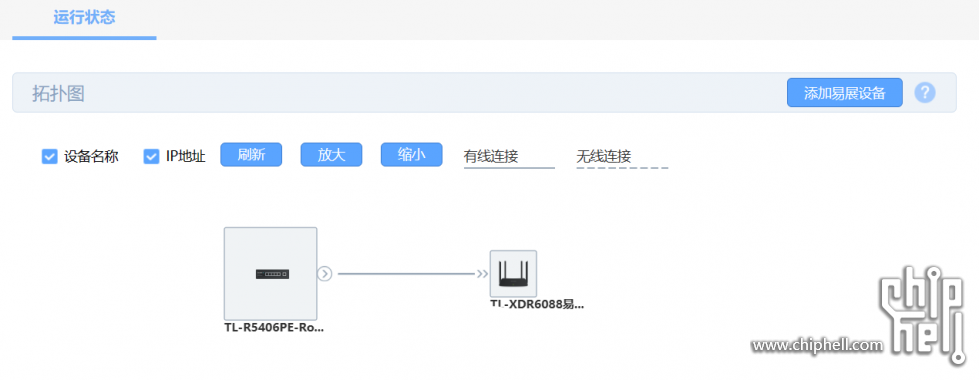Uncheck the IP地址 checkbox
Screen dimensions: 979x380
pos(151,156)
